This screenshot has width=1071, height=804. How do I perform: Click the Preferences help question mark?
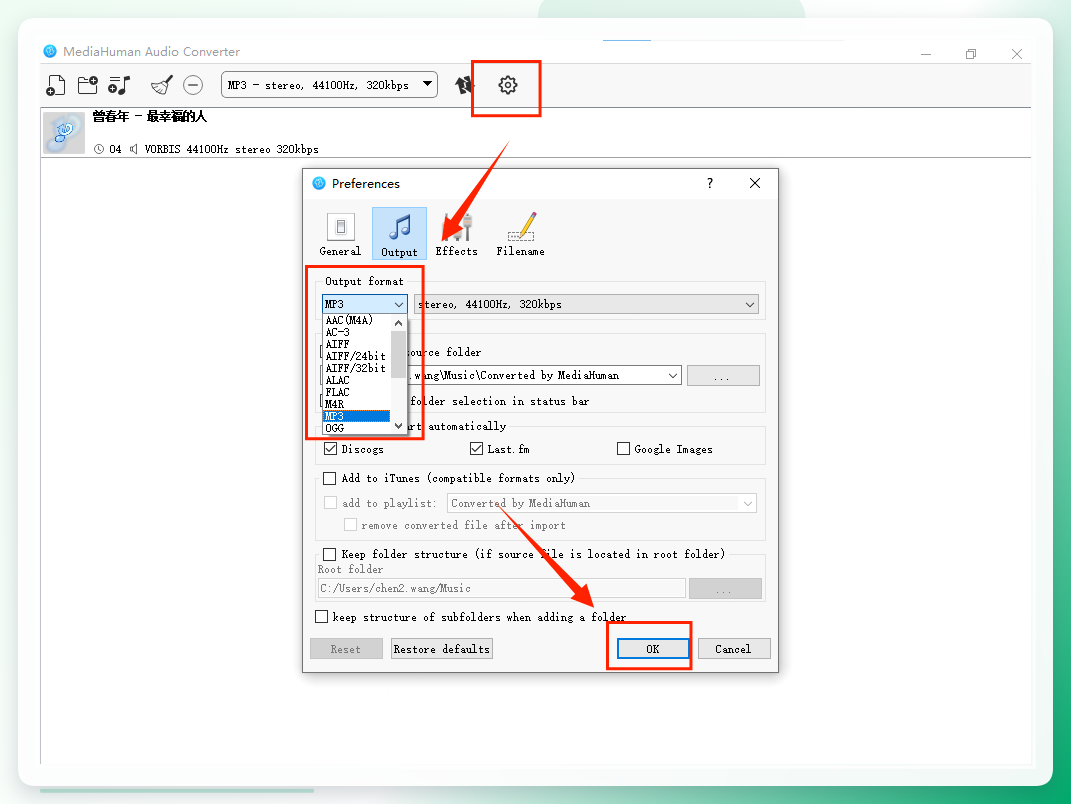(x=710, y=183)
